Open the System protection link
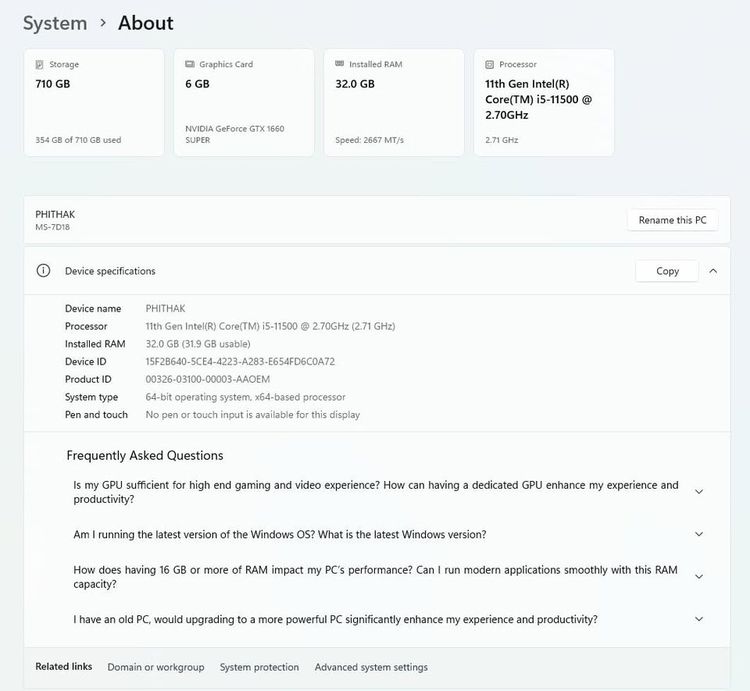The width and height of the screenshot is (750, 691). (x=259, y=667)
